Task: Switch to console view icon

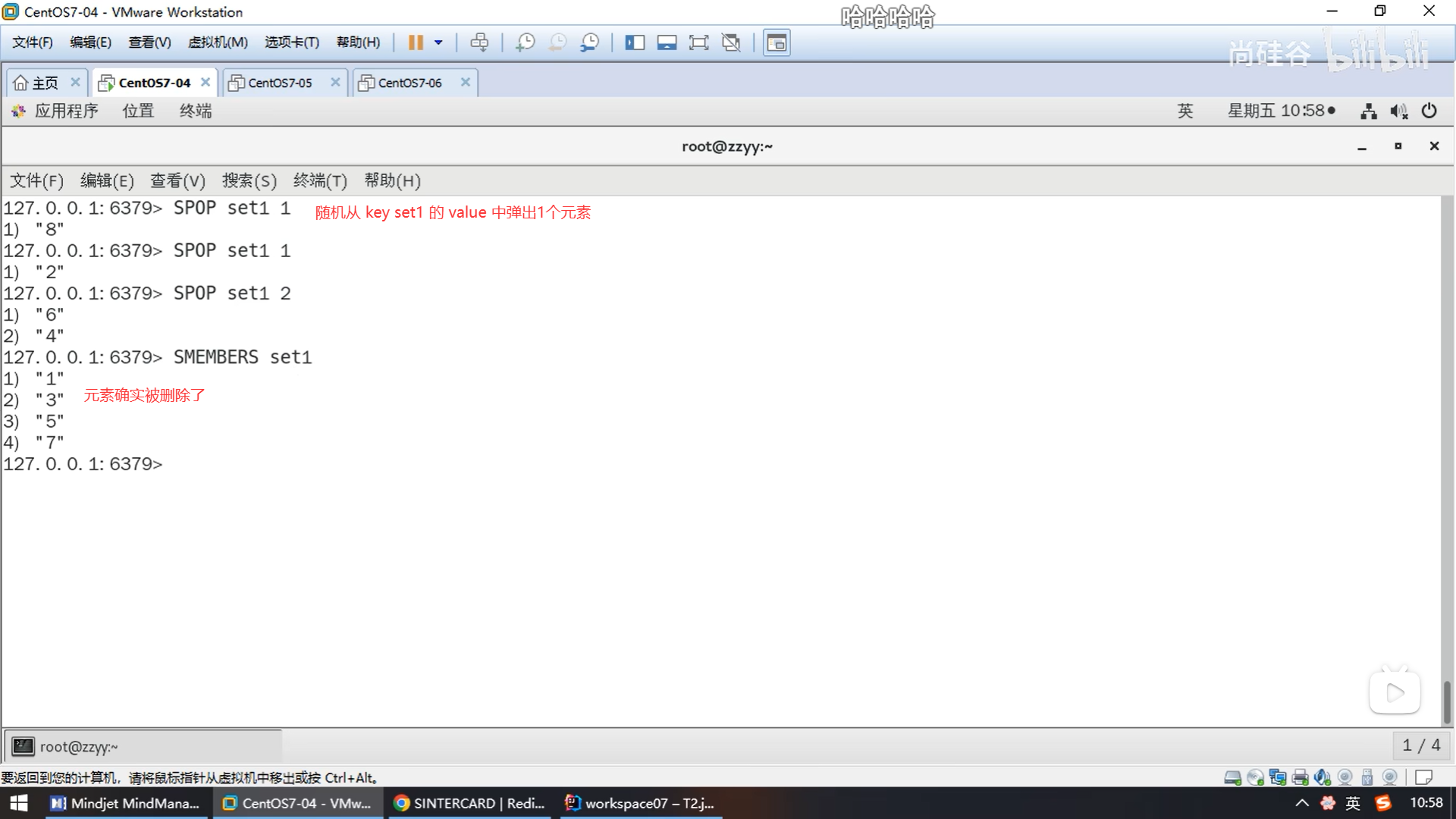Action: pyautogui.click(x=777, y=42)
